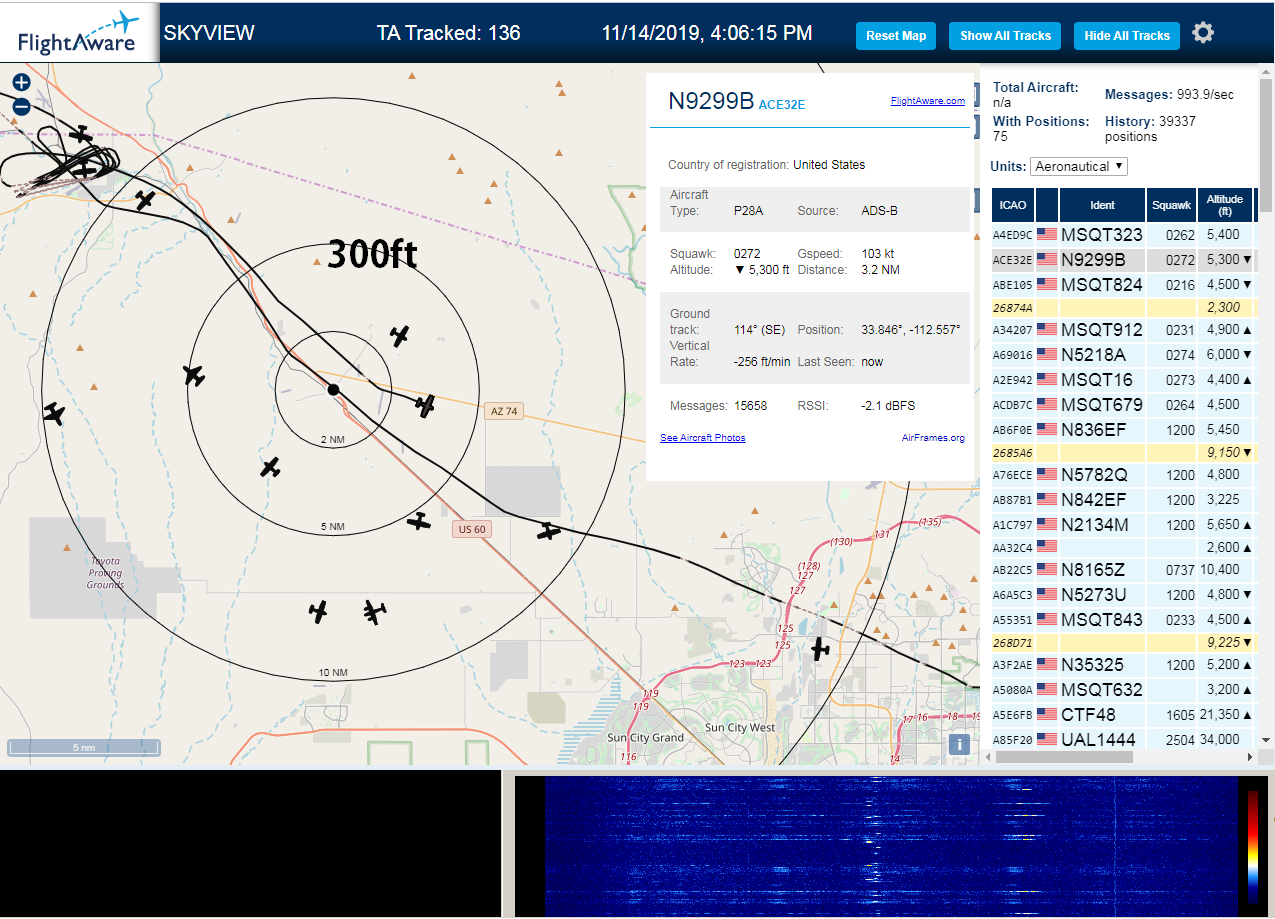Click the US flag in the CTF48 row
The image size is (1275, 919).
[1047, 714]
